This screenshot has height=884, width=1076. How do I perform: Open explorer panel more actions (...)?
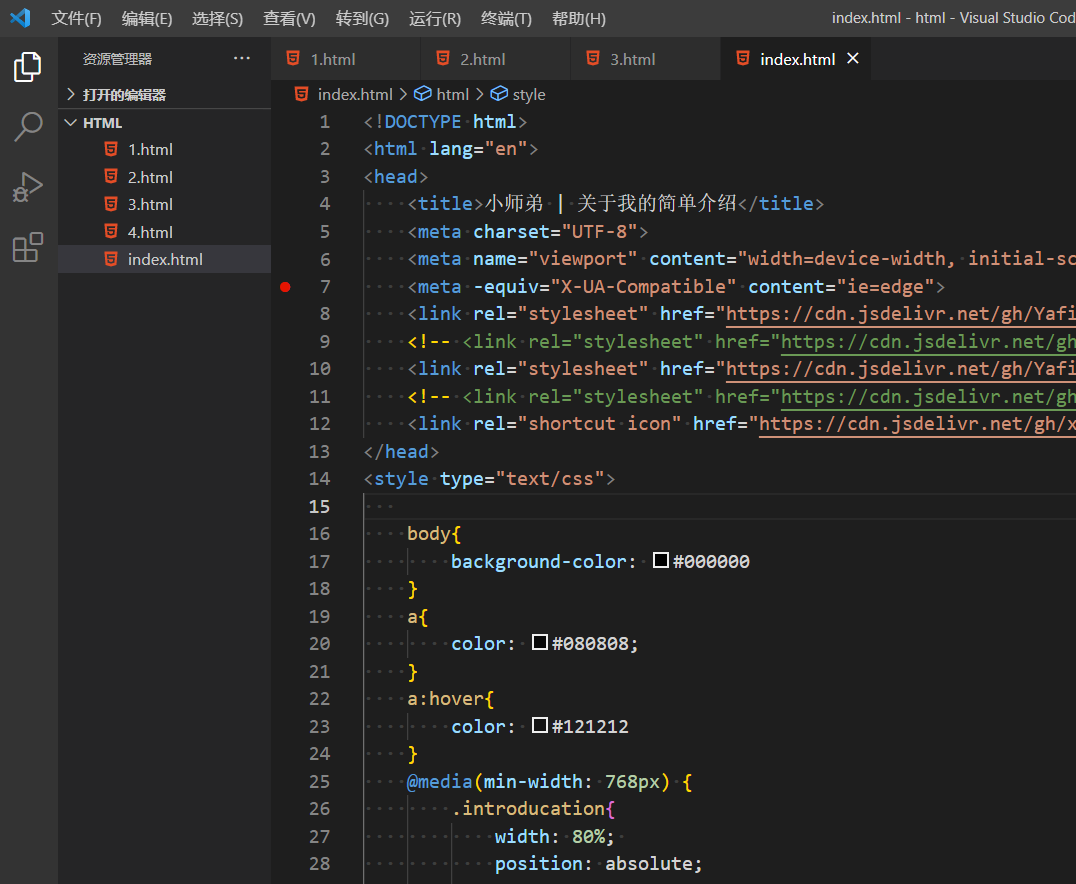242,58
